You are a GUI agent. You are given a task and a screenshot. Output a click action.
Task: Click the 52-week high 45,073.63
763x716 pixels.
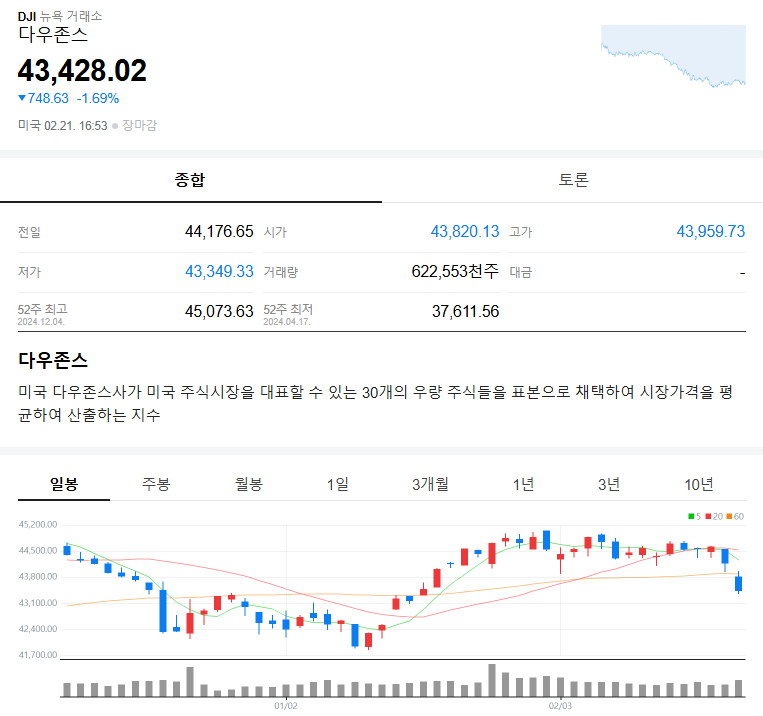(x=219, y=311)
